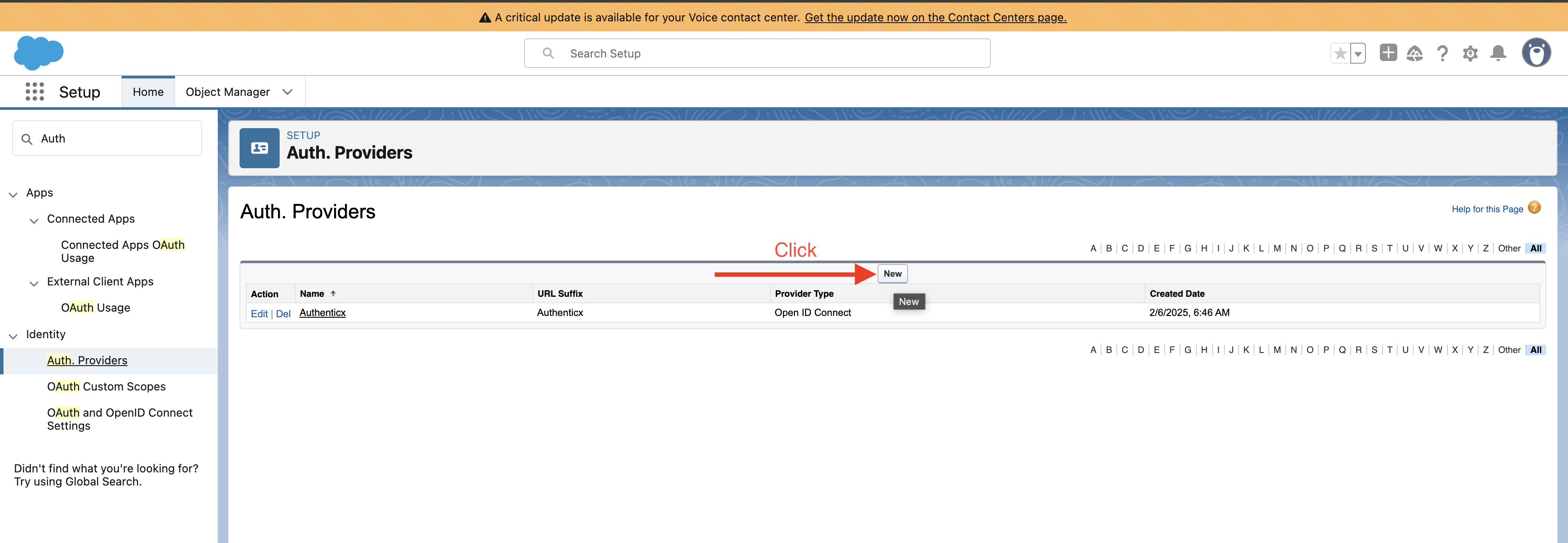Edit the Authenticx provider
The width and height of the screenshot is (1568, 543).
pyautogui.click(x=259, y=313)
